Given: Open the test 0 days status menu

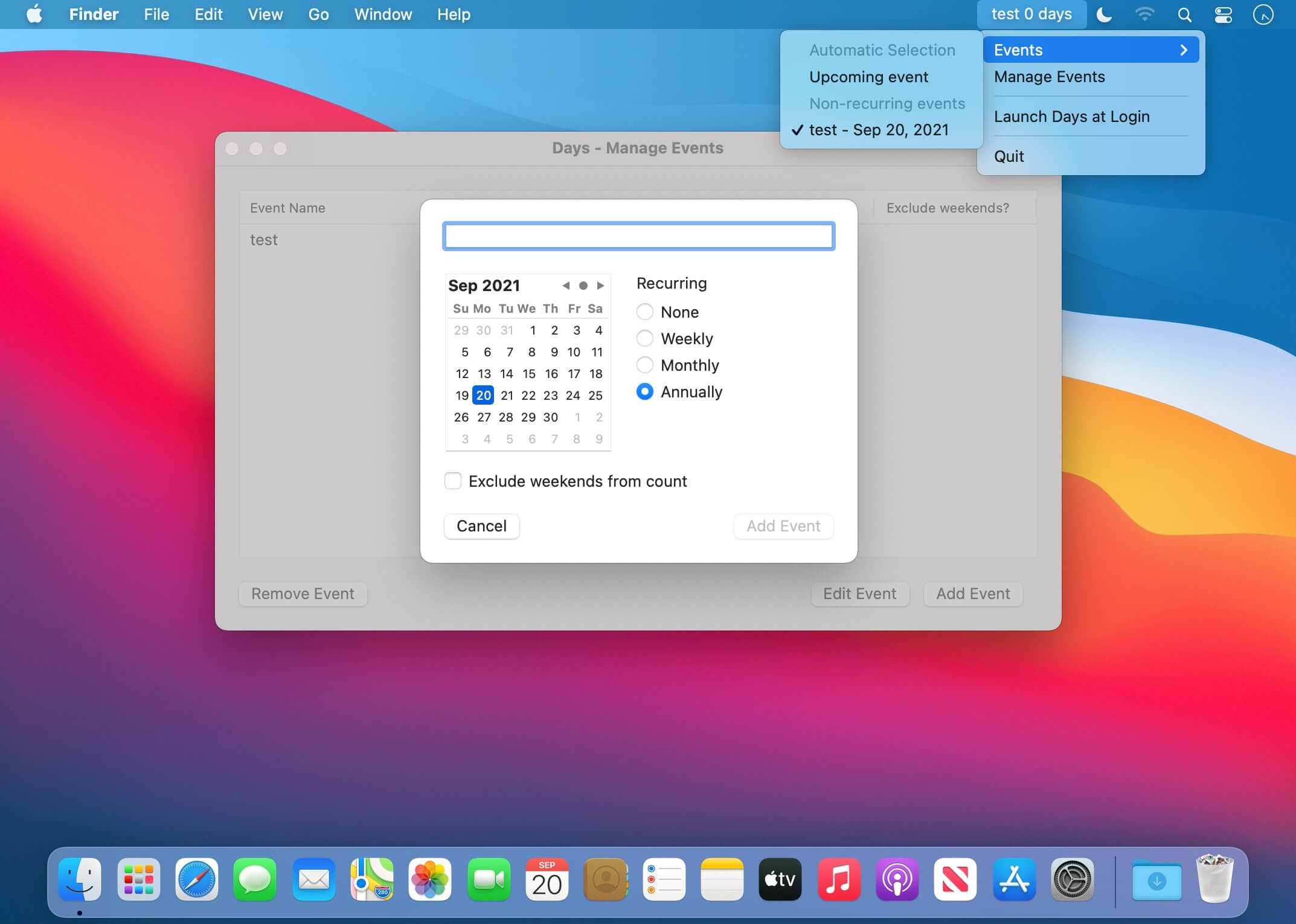Looking at the screenshot, I should click(x=1031, y=14).
